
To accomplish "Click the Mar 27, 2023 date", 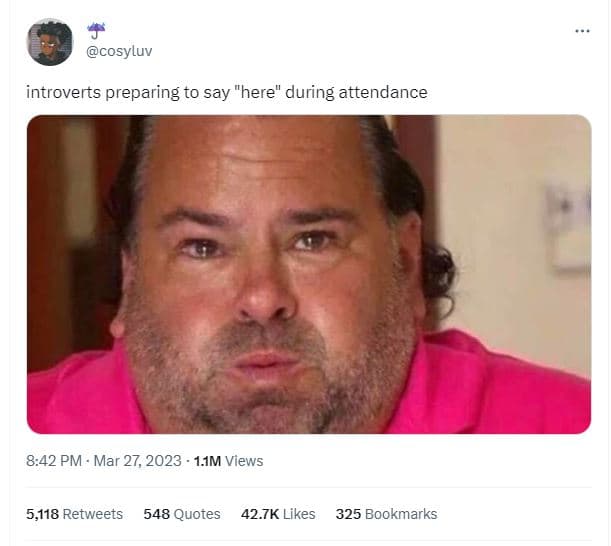I will (138, 461).
